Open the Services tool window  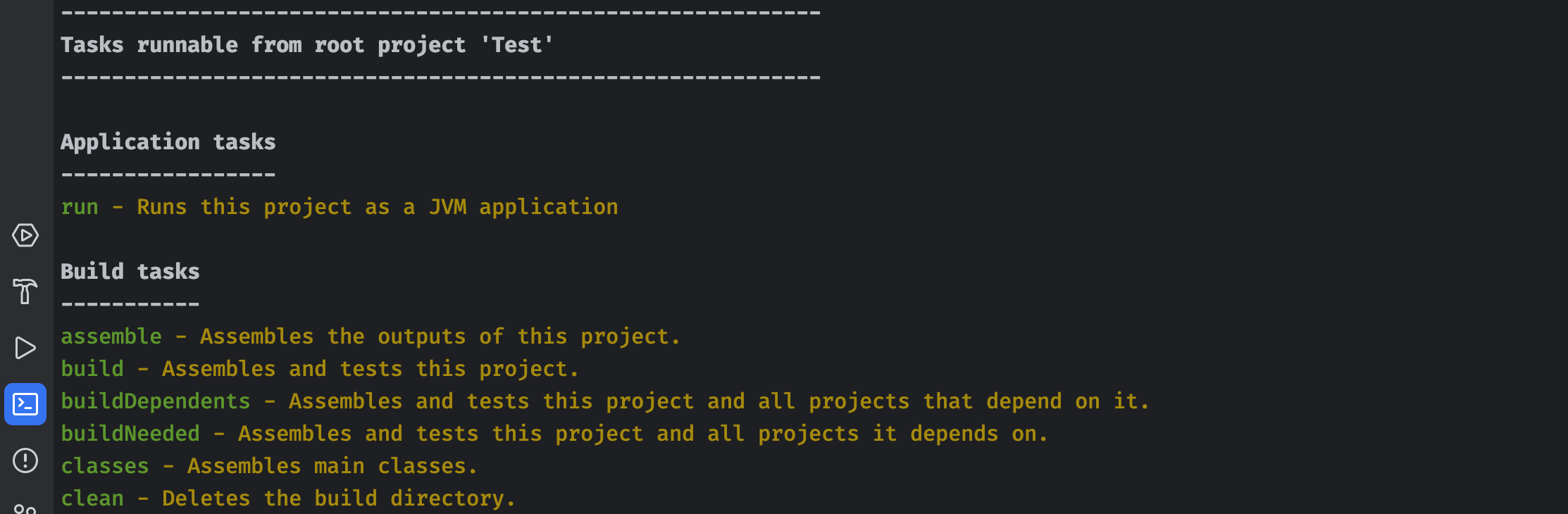click(x=25, y=235)
